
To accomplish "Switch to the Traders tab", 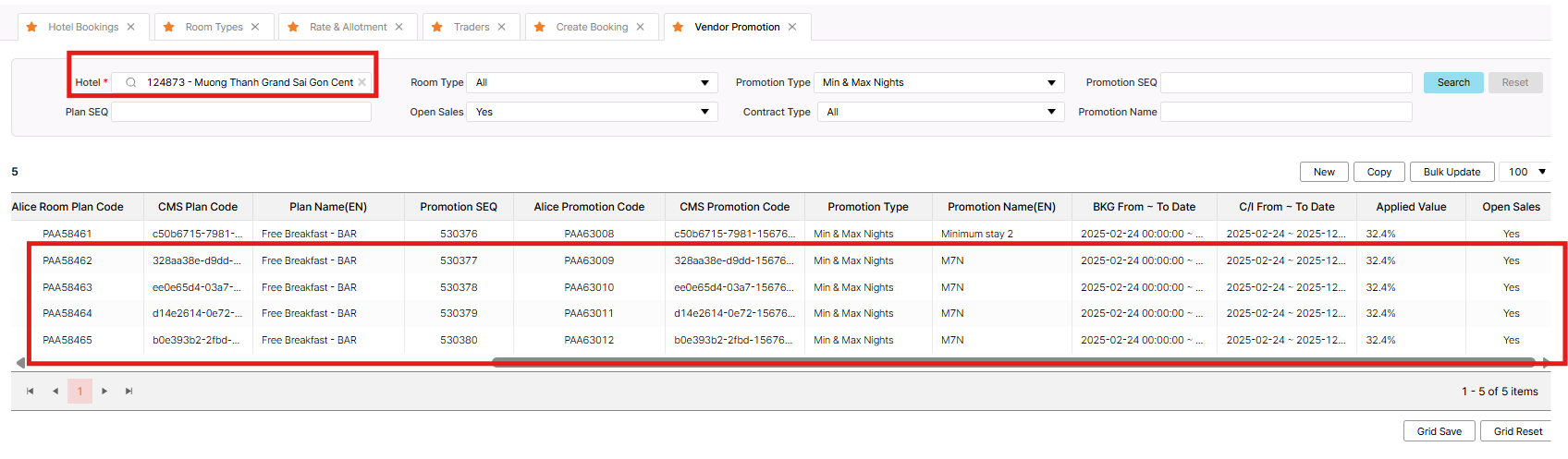I will click(471, 27).
